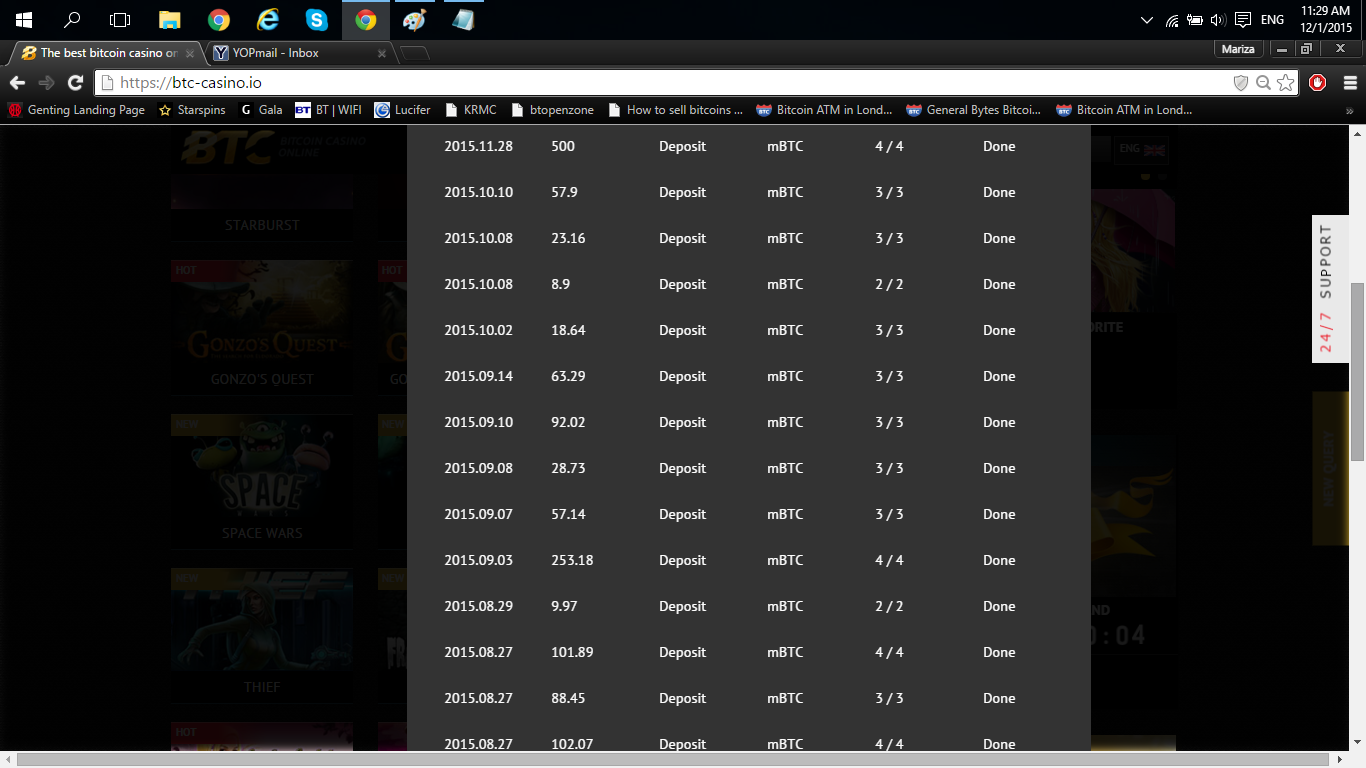Show hidden system tray icons
The image size is (1366, 768).
[1147, 20]
